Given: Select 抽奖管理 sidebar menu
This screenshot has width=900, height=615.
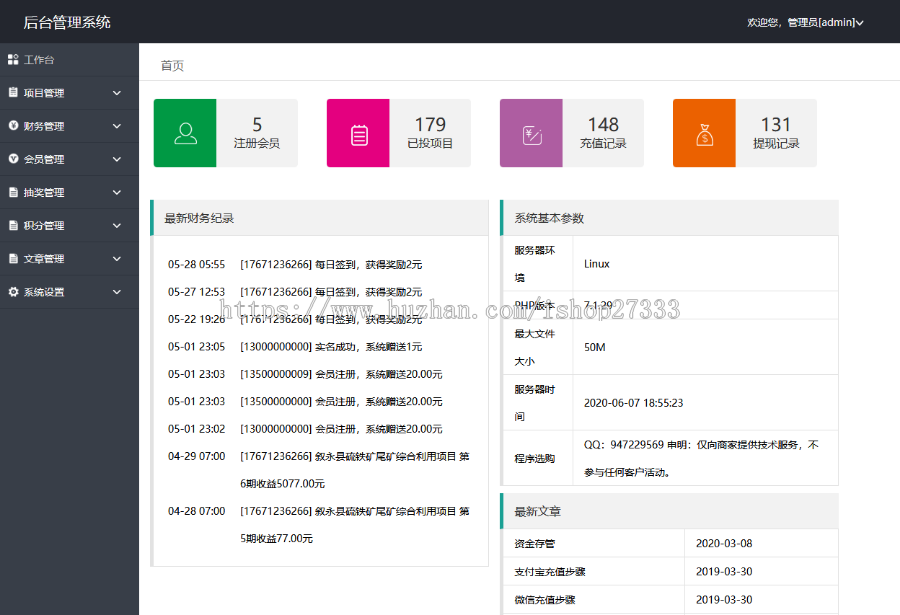Looking at the screenshot, I should pyautogui.click(x=69, y=192).
